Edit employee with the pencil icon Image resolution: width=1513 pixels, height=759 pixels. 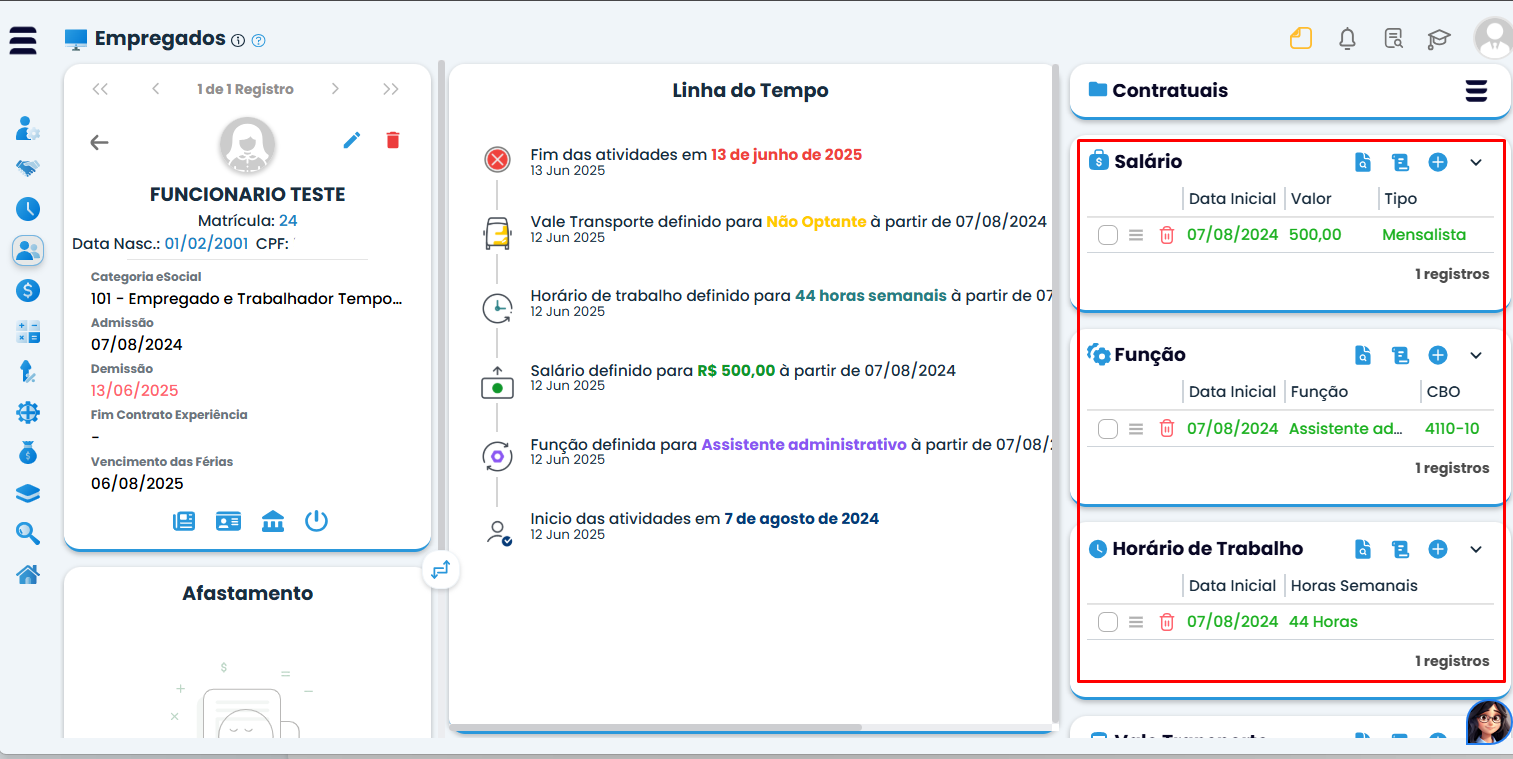coord(352,140)
